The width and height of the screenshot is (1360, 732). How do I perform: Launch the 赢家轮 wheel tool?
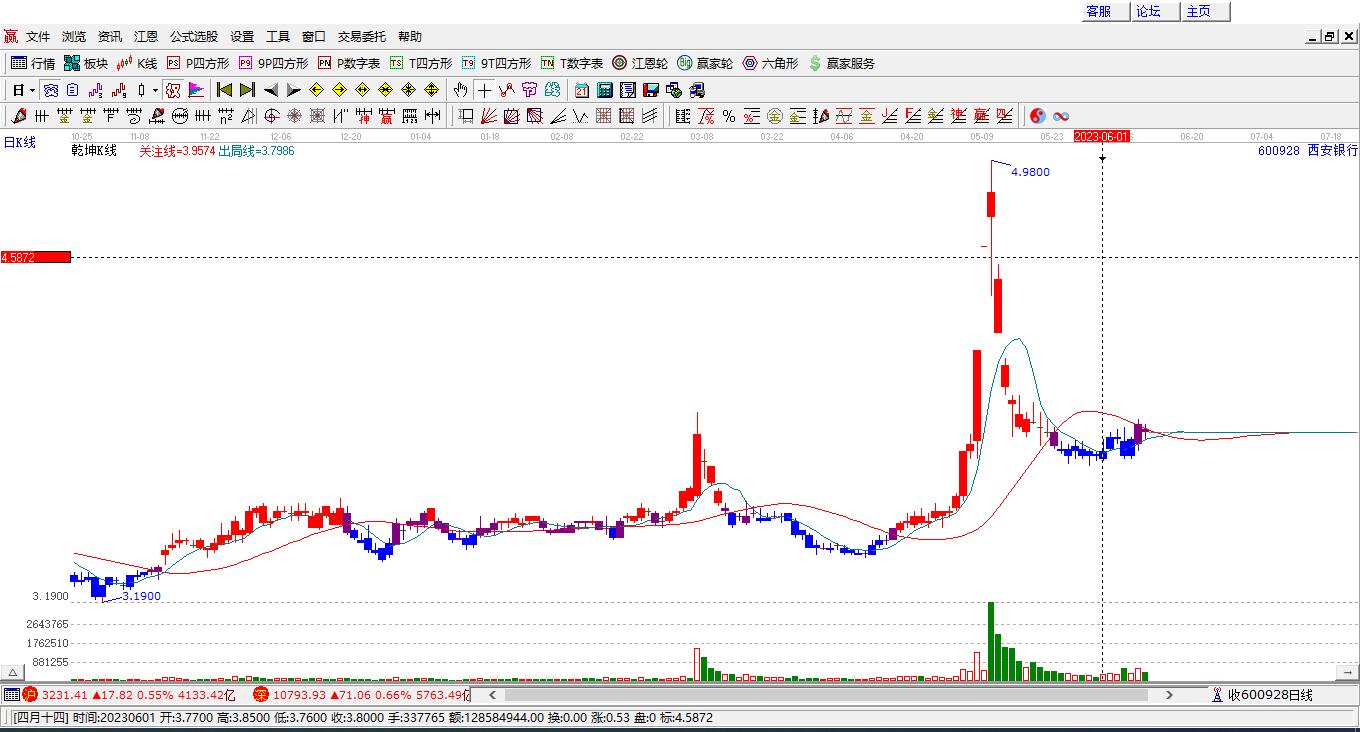pyautogui.click(x=705, y=63)
